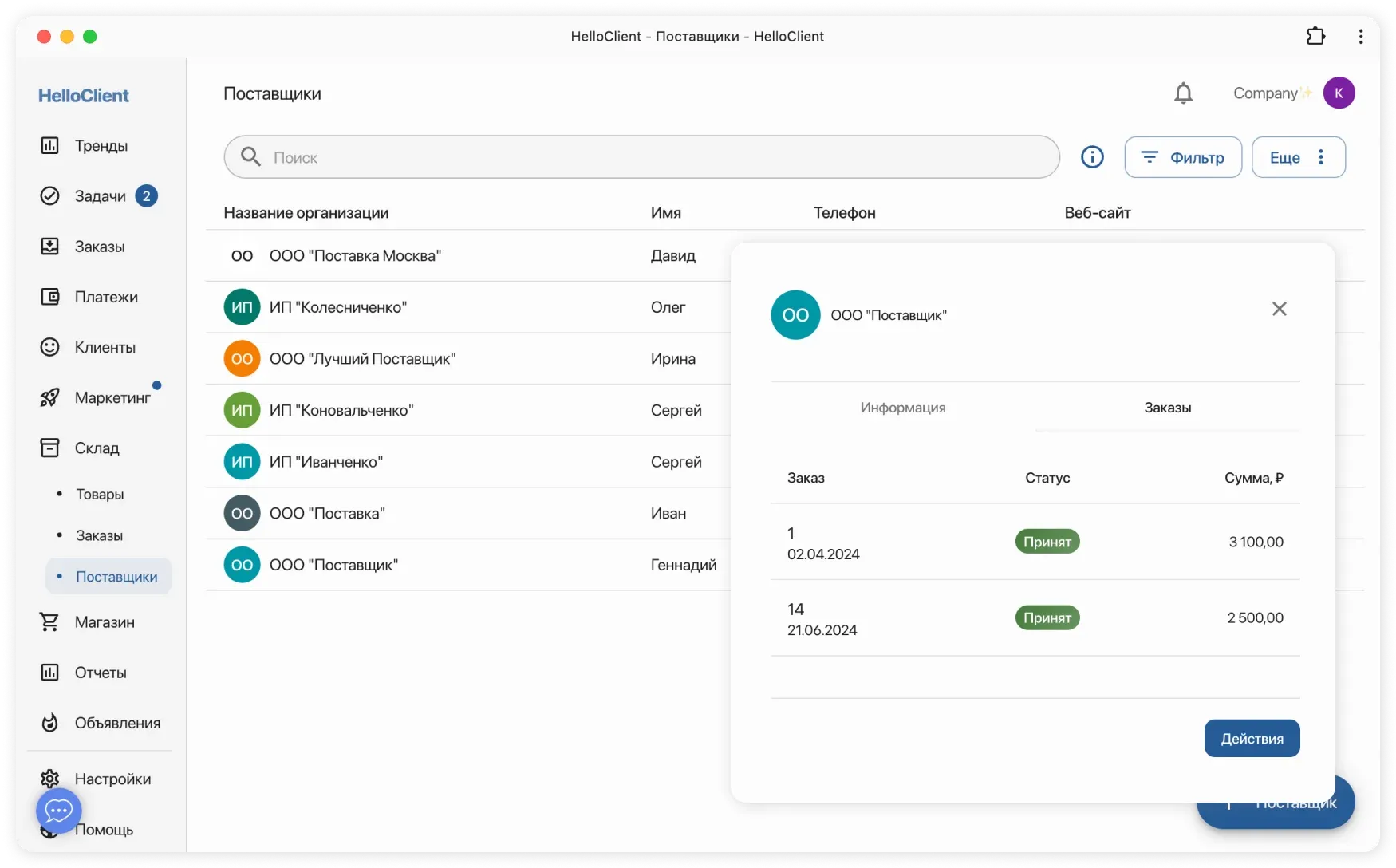Click the Поиск search field
Image resolution: width=1396 pixels, height=868 pixels.
tap(654, 157)
